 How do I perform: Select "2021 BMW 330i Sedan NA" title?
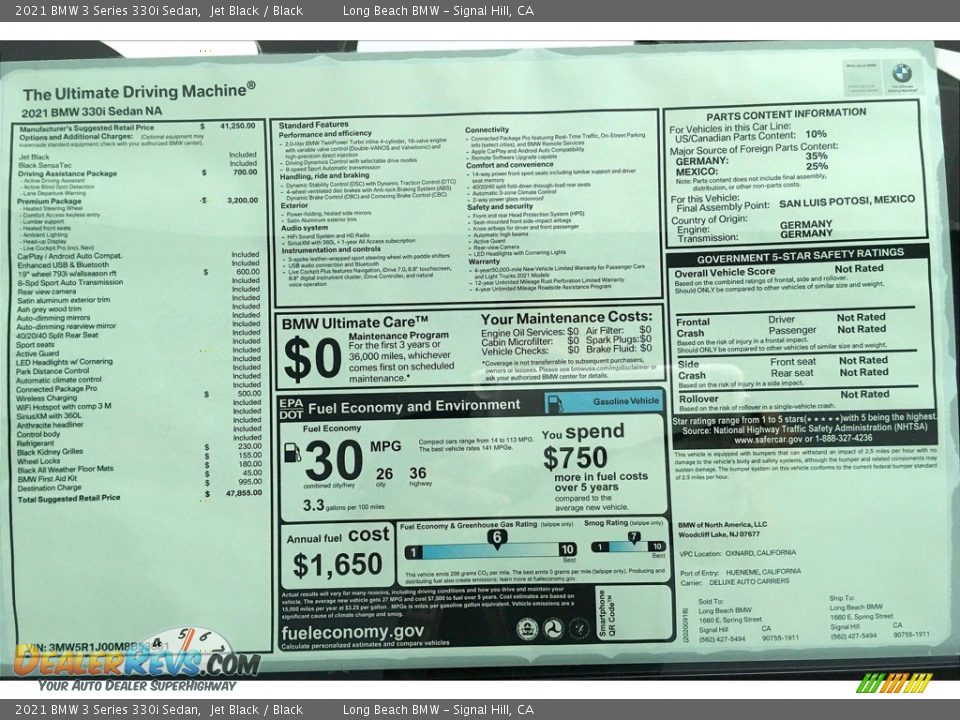[x=92, y=112]
